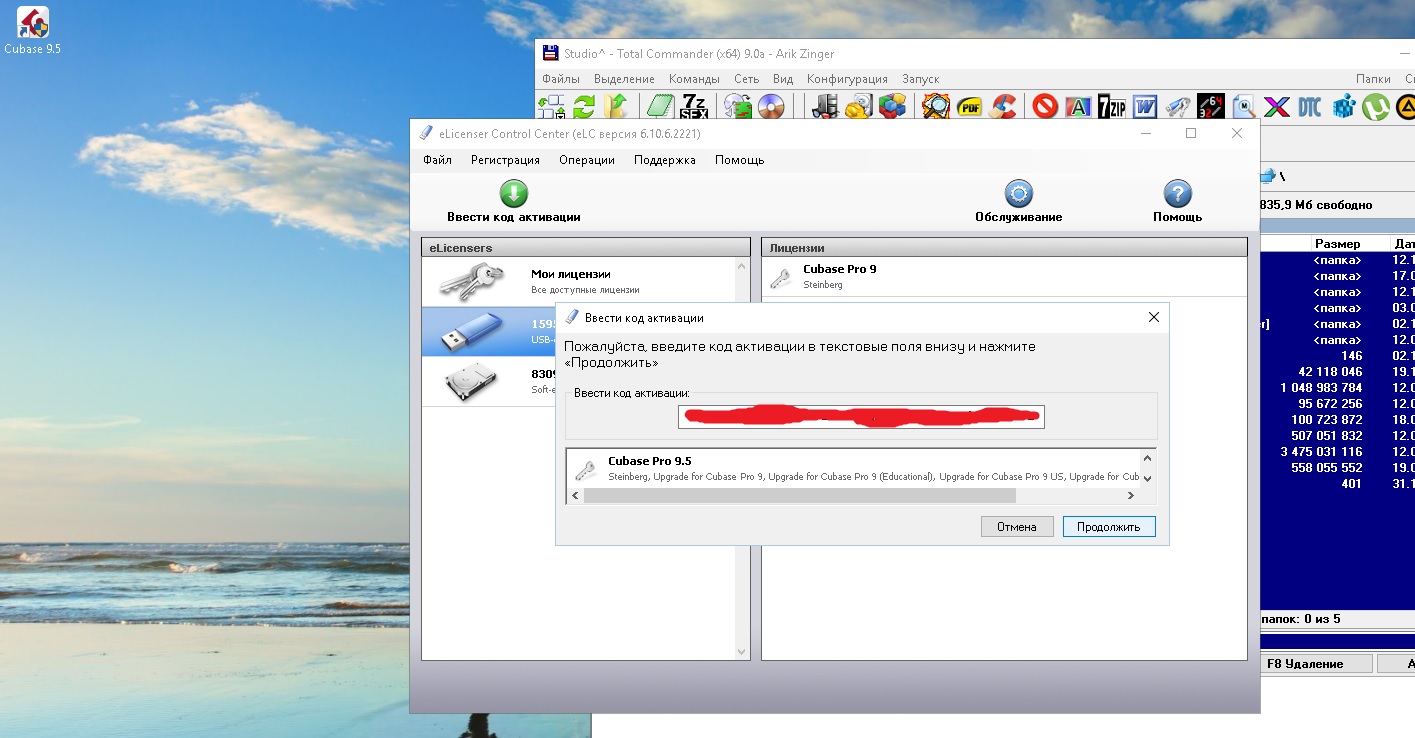Click the 42 118 046 size value

point(1329,372)
